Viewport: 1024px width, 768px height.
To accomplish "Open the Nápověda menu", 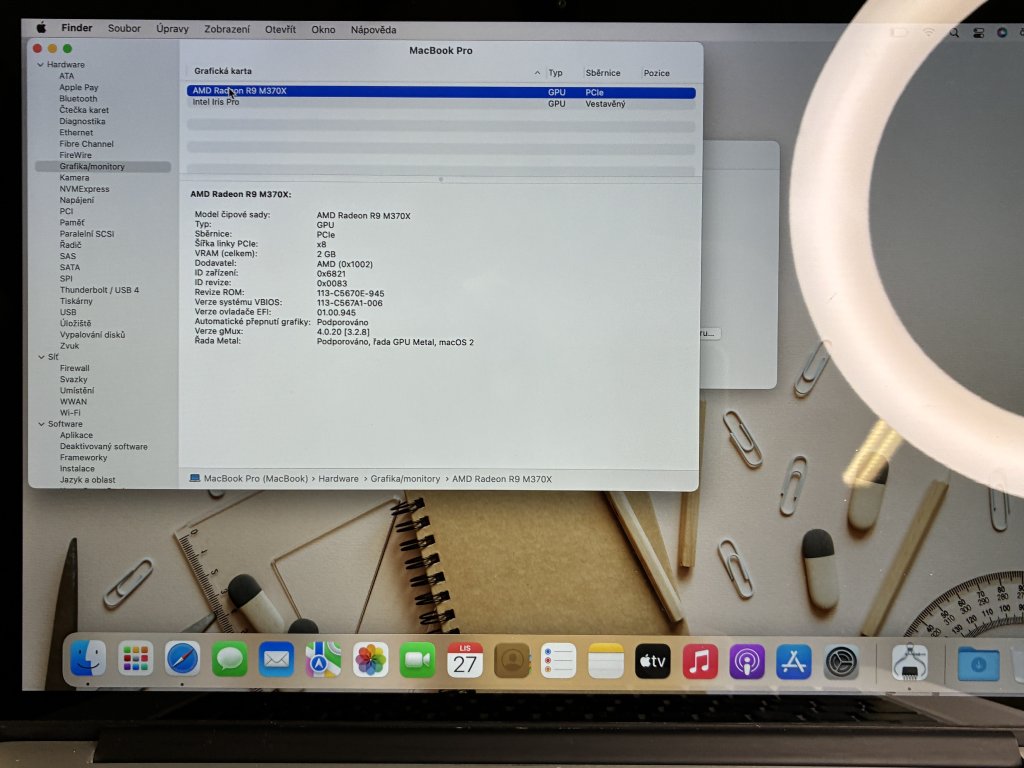I will coord(373,30).
